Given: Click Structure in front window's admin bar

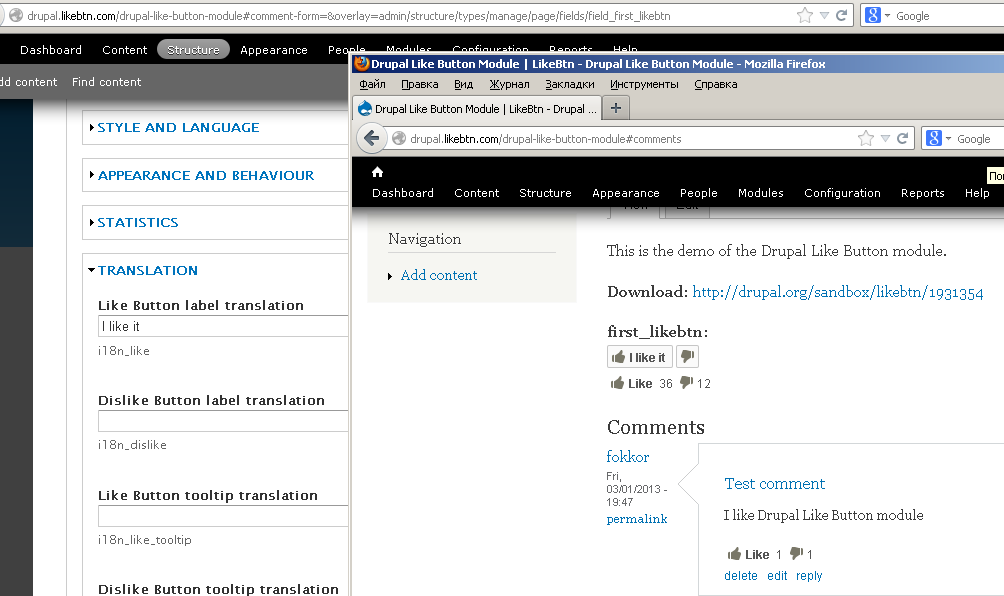Looking at the screenshot, I should coord(545,193).
